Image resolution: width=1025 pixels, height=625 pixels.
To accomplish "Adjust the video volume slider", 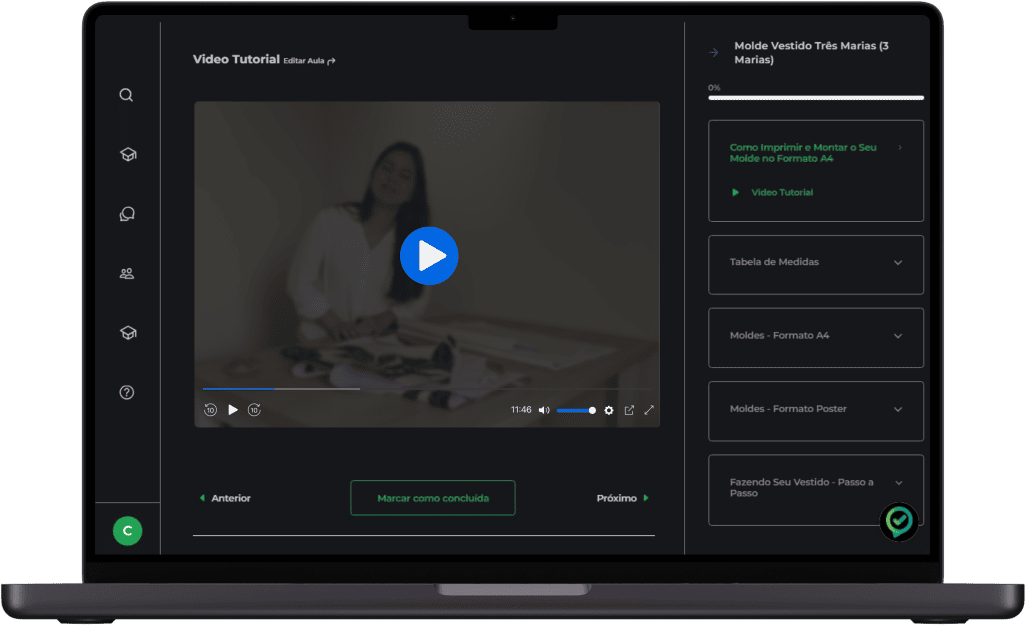I will [x=576, y=411].
